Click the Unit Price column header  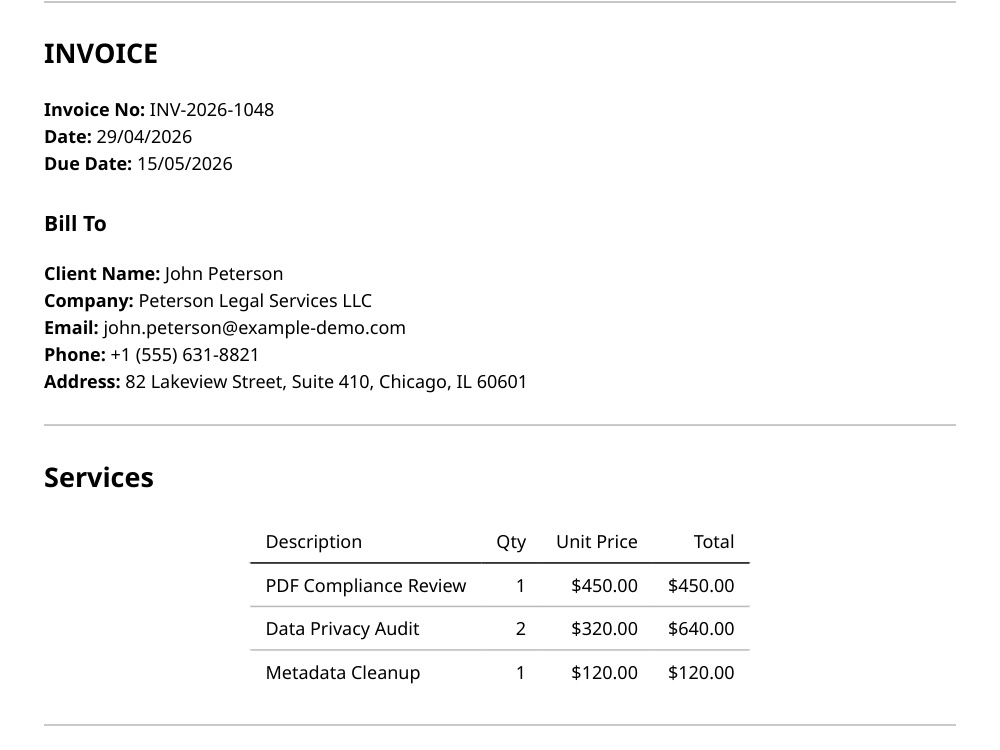click(x=597, y=542)
